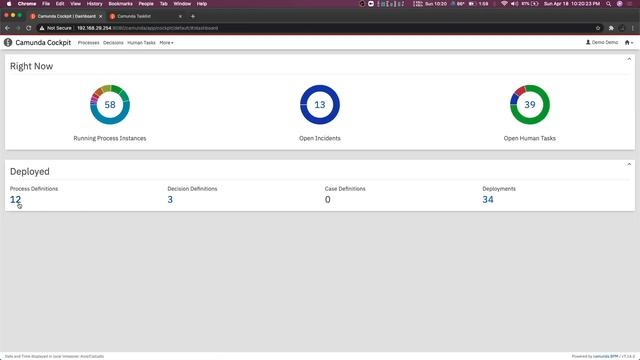Collapse the Right Now section

click(x=629, y=59)
